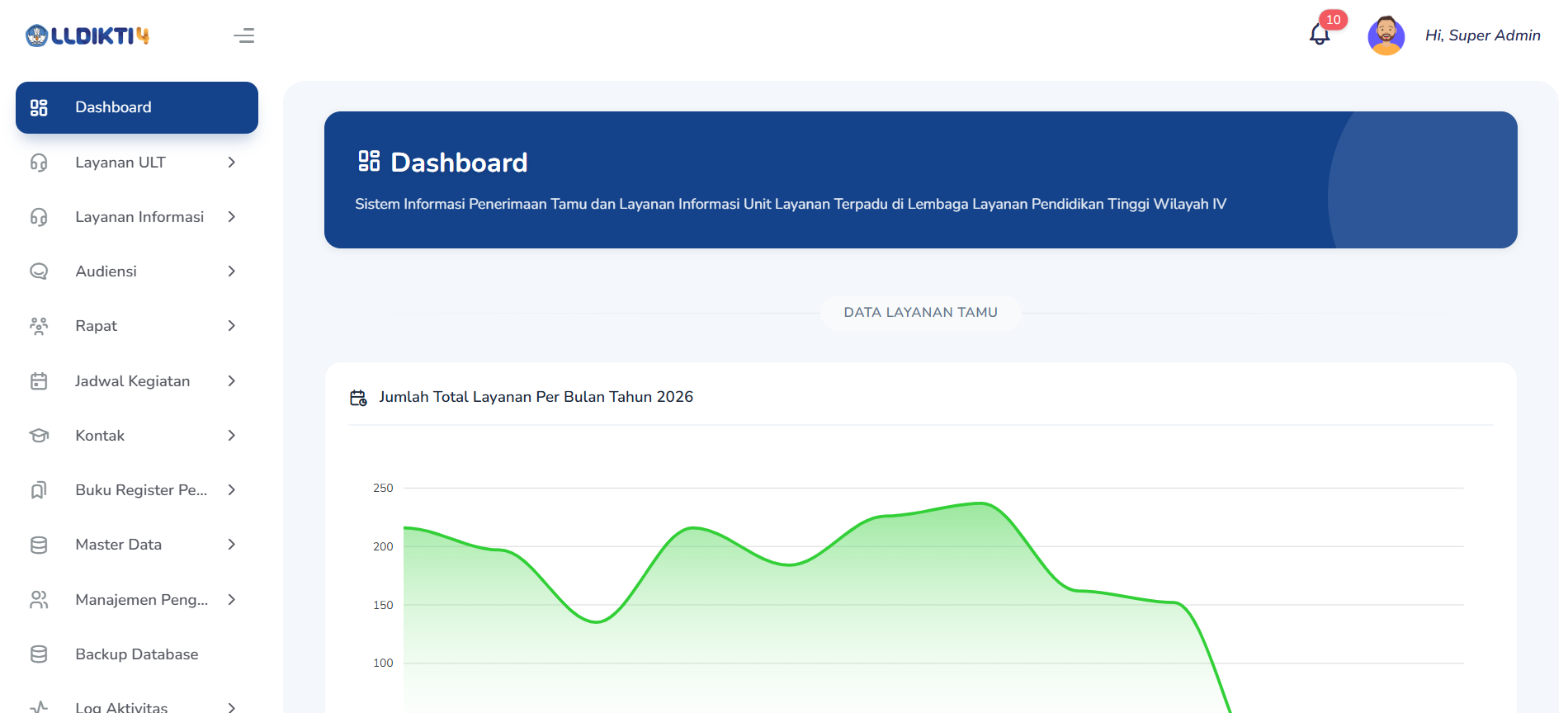Click the Layanan ULT headset icon
This screenshot has height=713, width=1568.
click(39, 163)
